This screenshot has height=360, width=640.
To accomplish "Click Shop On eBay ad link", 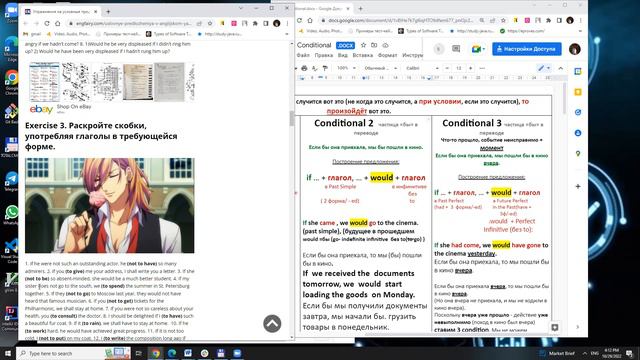I will [74, 107].
